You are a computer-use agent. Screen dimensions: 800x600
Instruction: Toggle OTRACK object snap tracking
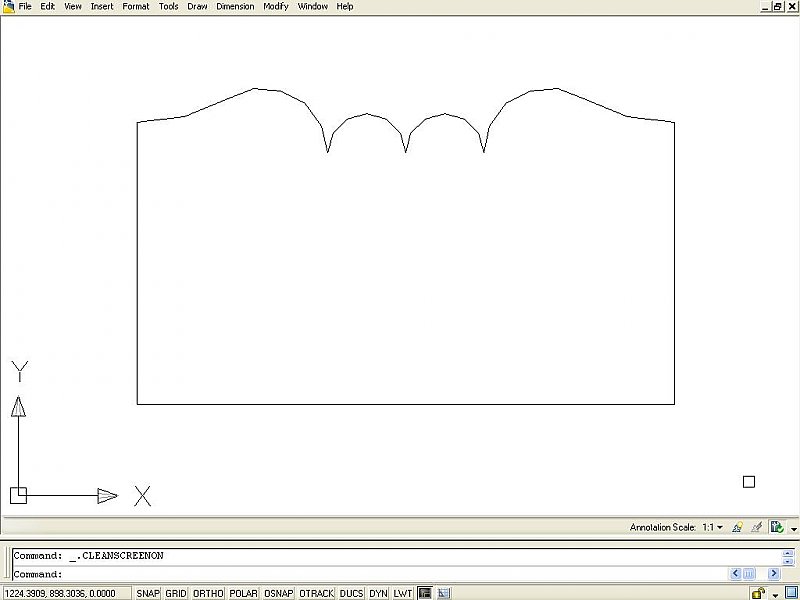click(x=316, y=593)
